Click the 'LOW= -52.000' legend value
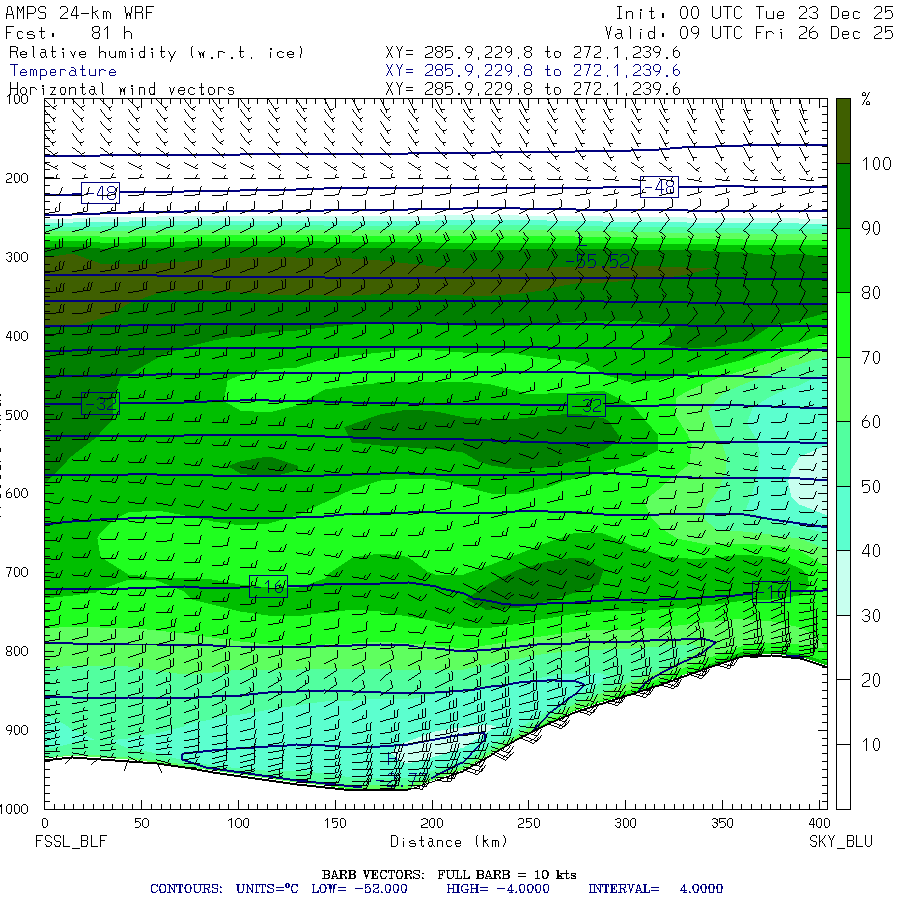This screenshot has width=900, height=900. [359, 889]
